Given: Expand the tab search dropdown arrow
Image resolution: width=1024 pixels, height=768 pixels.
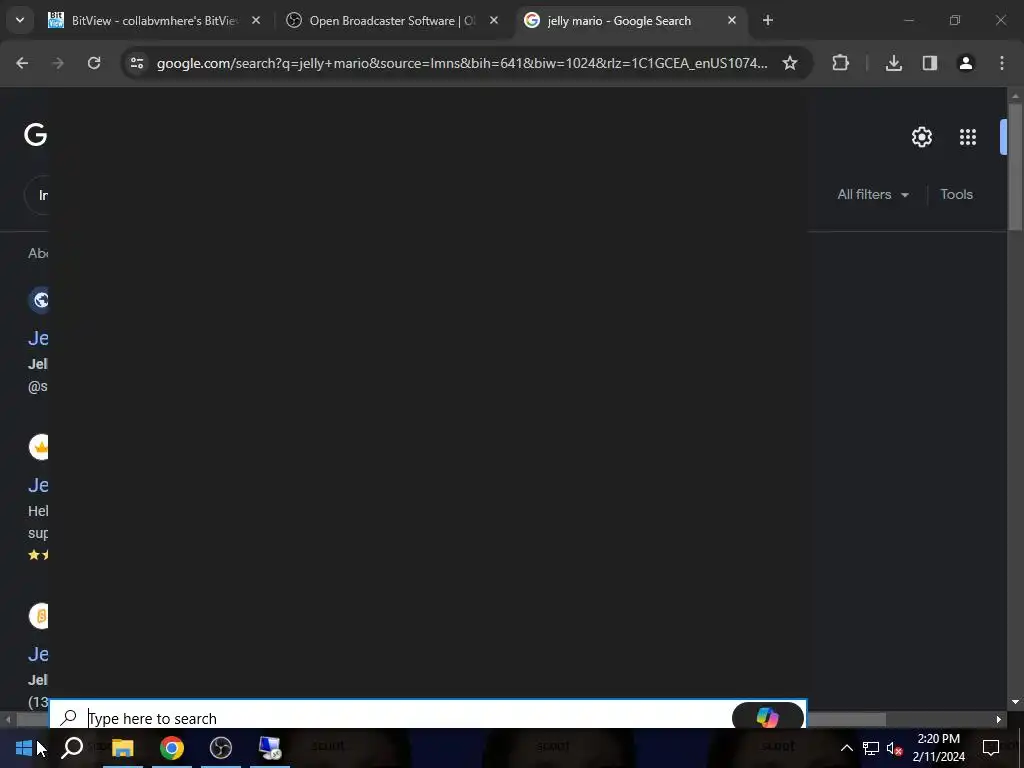Looking at the screenshot, I should [x=20, y=20].
